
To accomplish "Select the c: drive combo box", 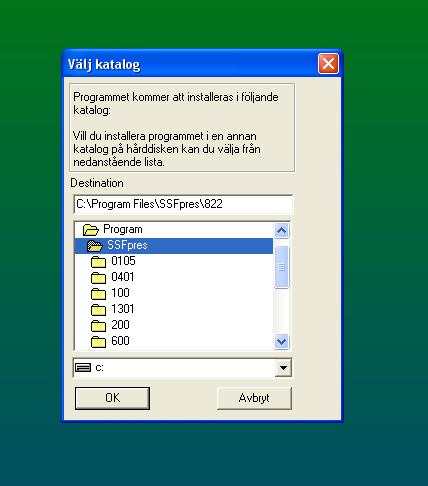I will (x=182, y=368).
